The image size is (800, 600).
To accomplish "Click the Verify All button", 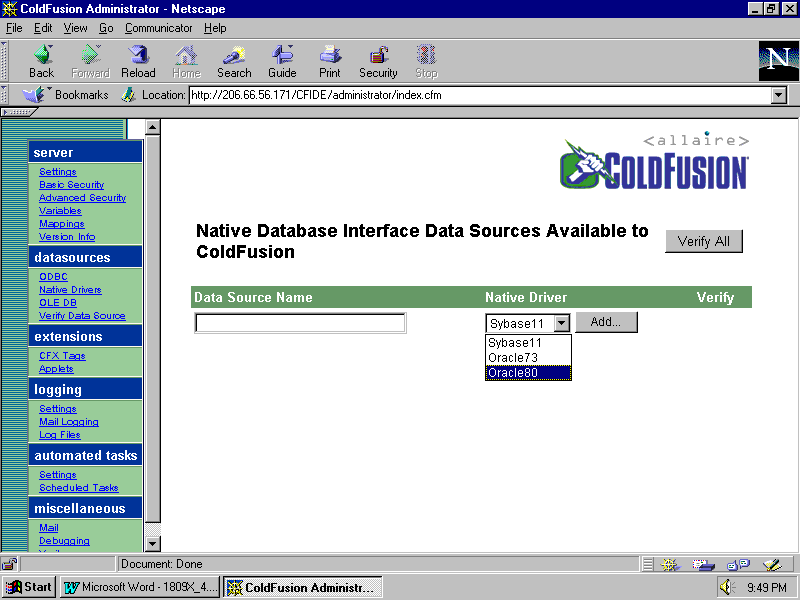I will click(x=704, y=241).
